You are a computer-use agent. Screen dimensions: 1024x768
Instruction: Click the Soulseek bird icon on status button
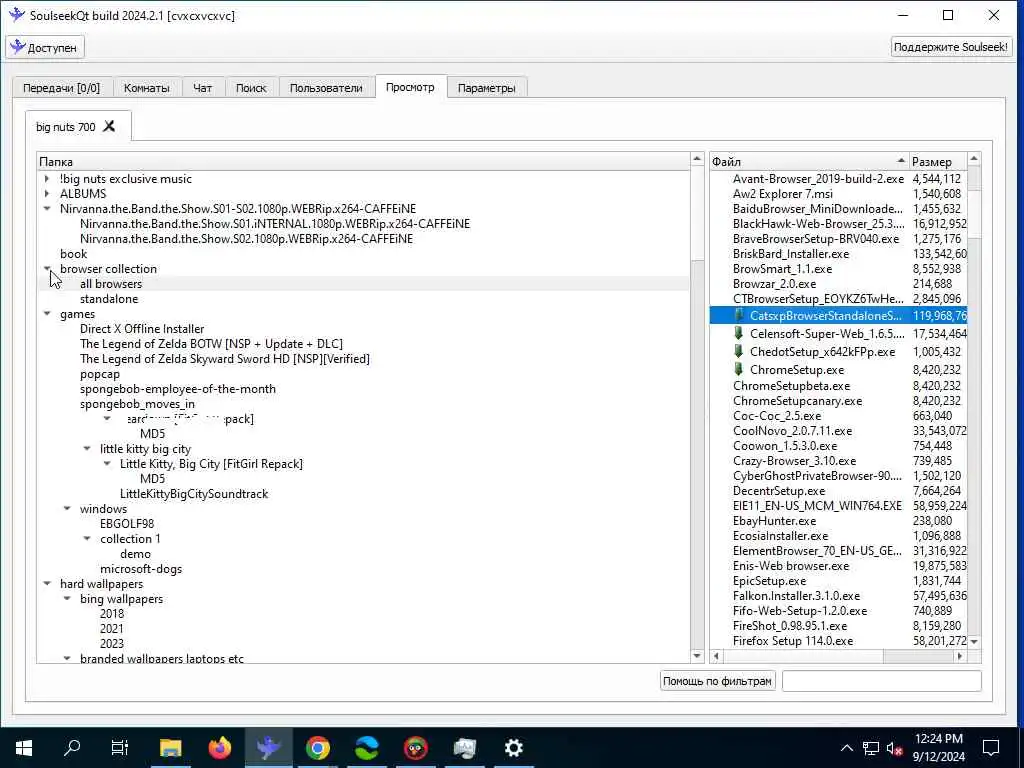tap(18, 47)
